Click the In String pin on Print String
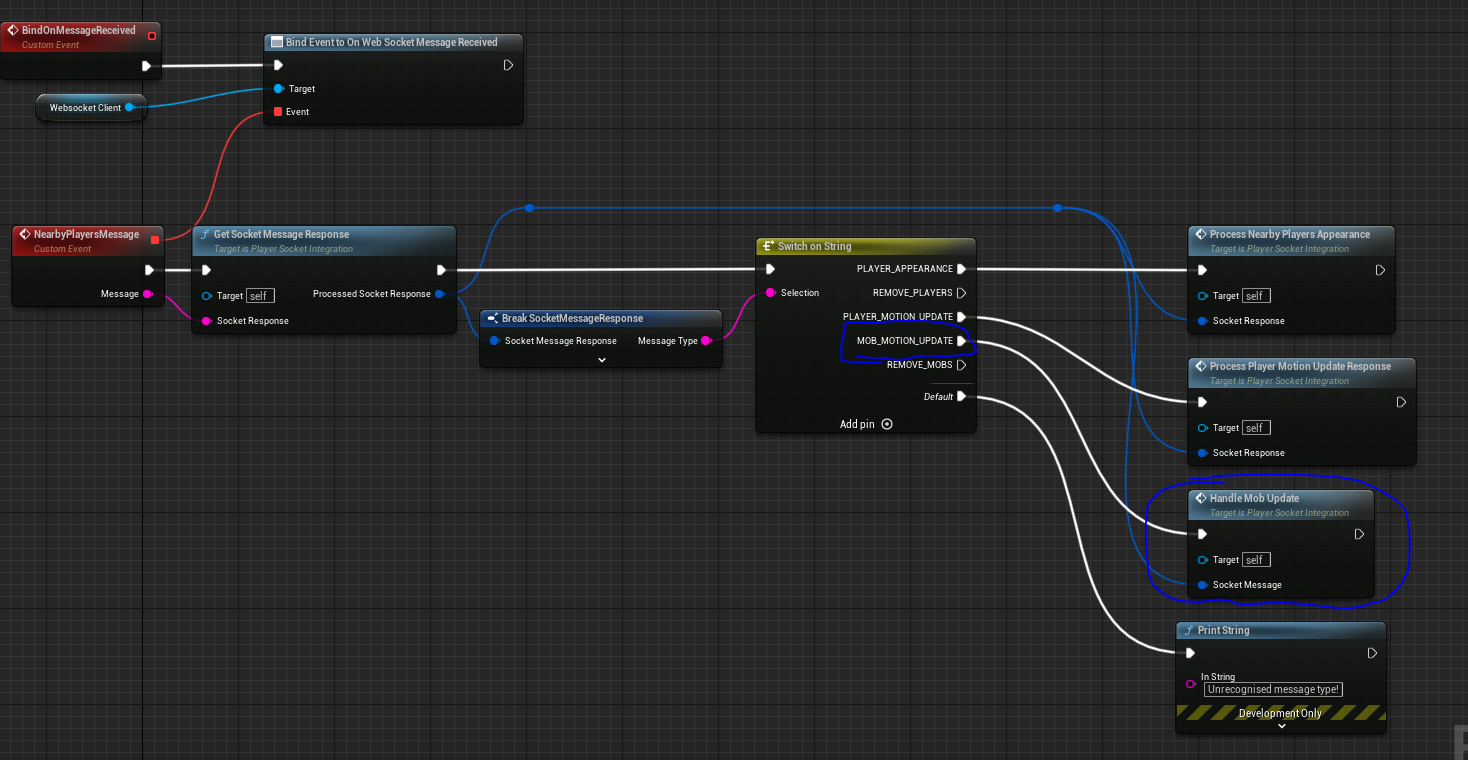This screenshot has height=760, width=1468. click(x=1190, y=684)
